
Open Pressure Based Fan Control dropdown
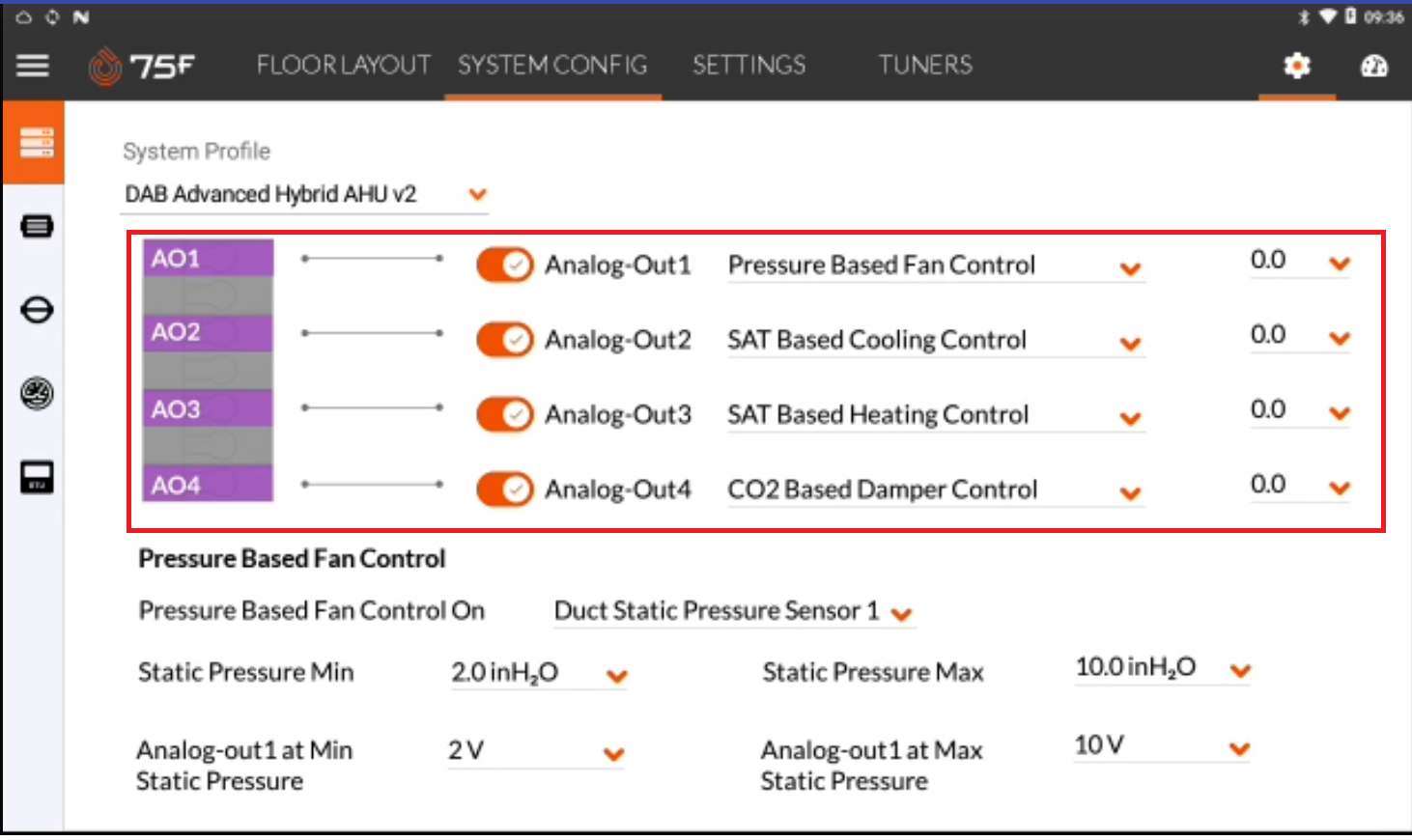pyautogui.click(x=936, y=266)
